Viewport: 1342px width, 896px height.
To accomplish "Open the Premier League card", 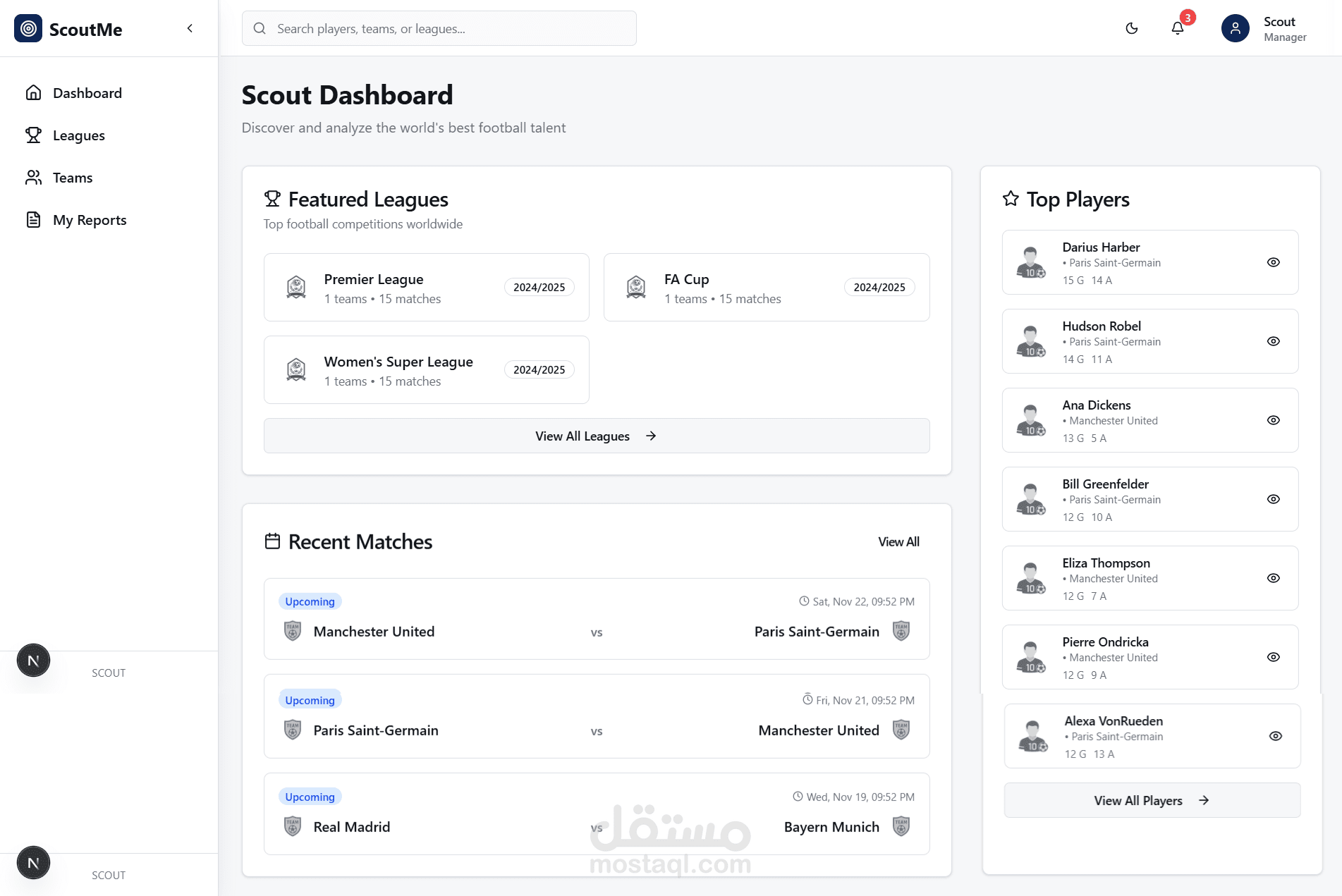I will pyautogui.click(x=427, y=288).
